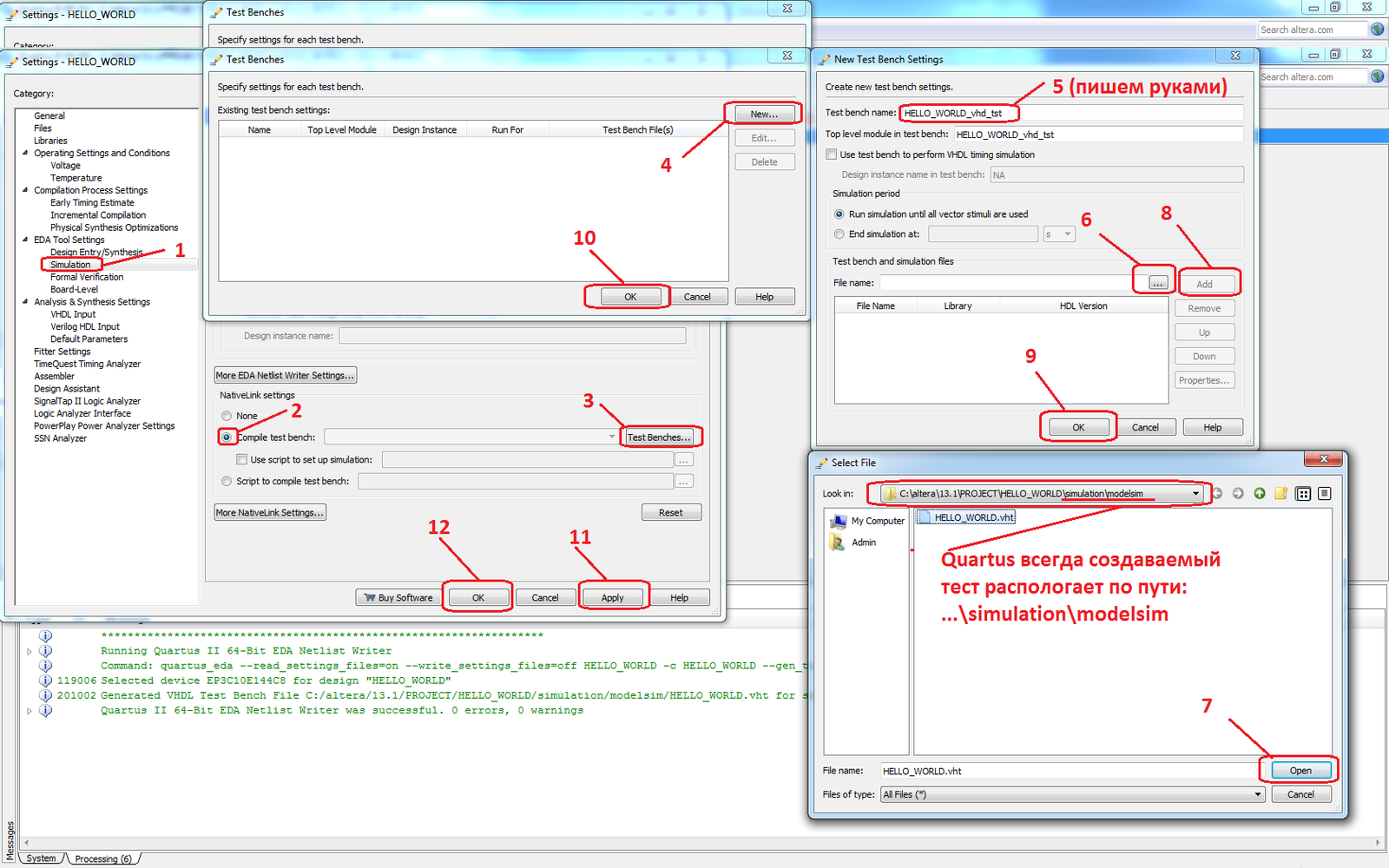
Task: Switch to detail view in Select File dialog
Action: click(x=1324, y=493)
